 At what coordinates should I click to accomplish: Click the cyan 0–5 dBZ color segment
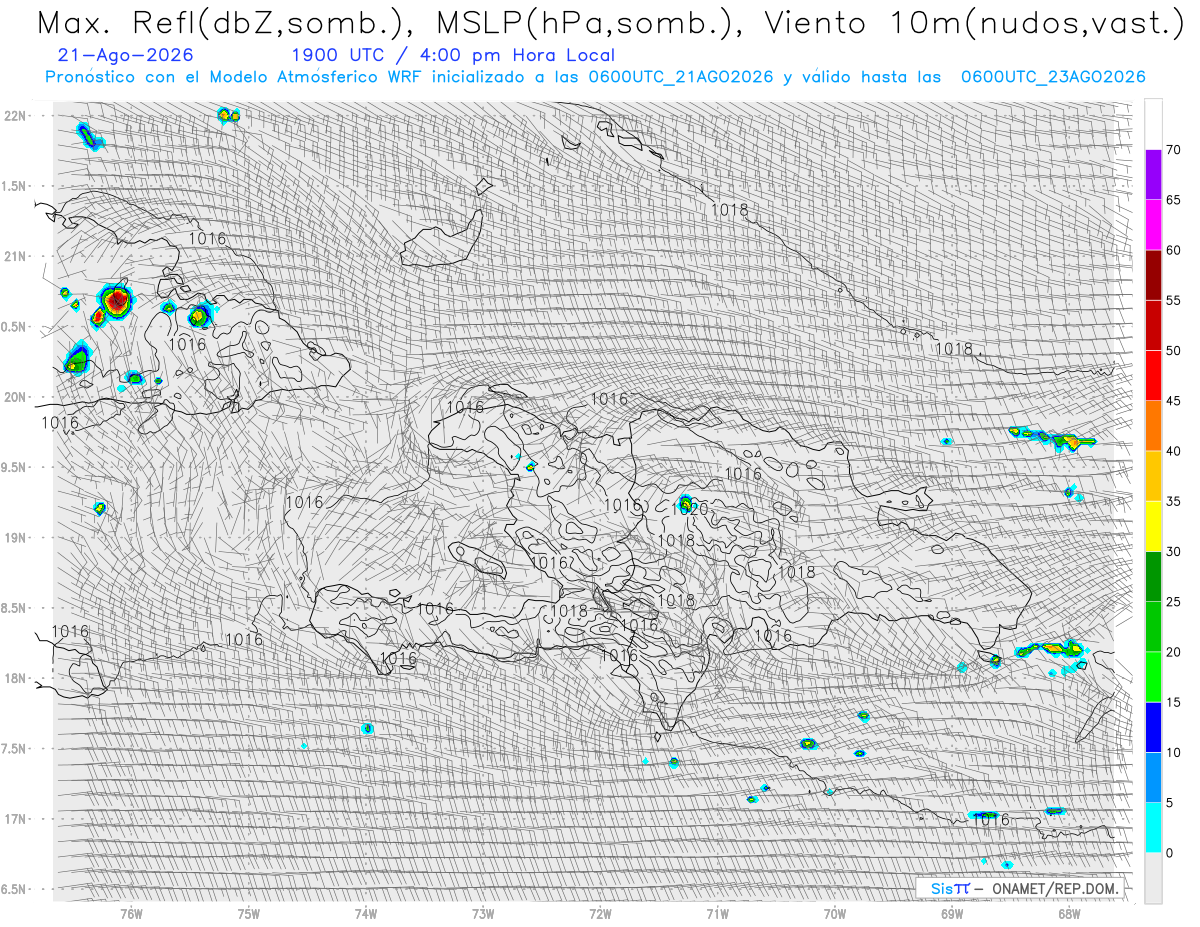coord(1154,828)
